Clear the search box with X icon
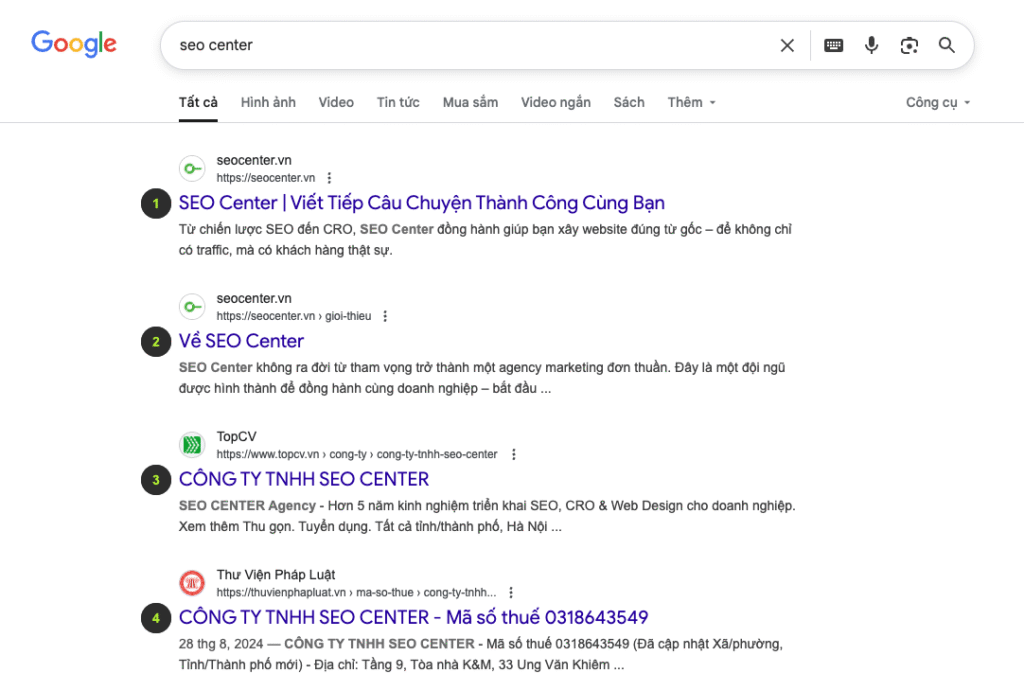This screenshot has width=1024, height=691. (x=787, y=45)
